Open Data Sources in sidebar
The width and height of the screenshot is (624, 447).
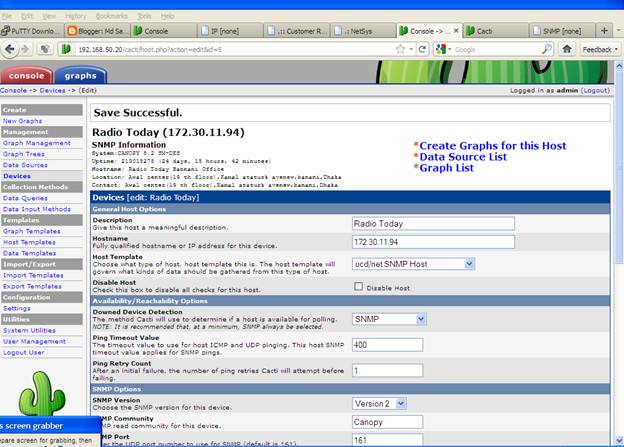coord(25,165)
